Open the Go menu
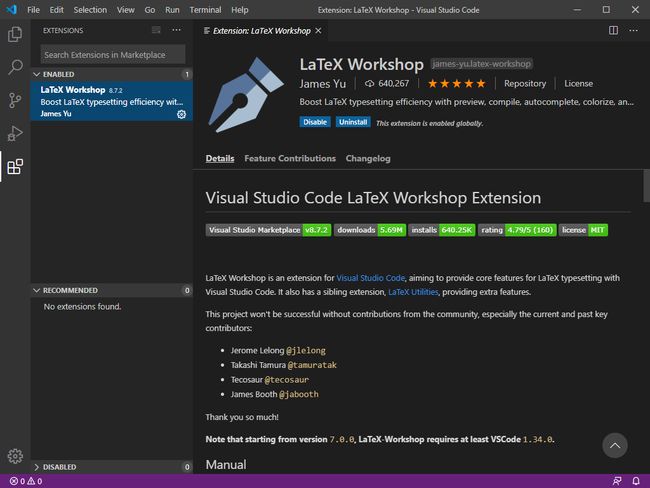Screen dimensions: 650x488 (150, 10)
